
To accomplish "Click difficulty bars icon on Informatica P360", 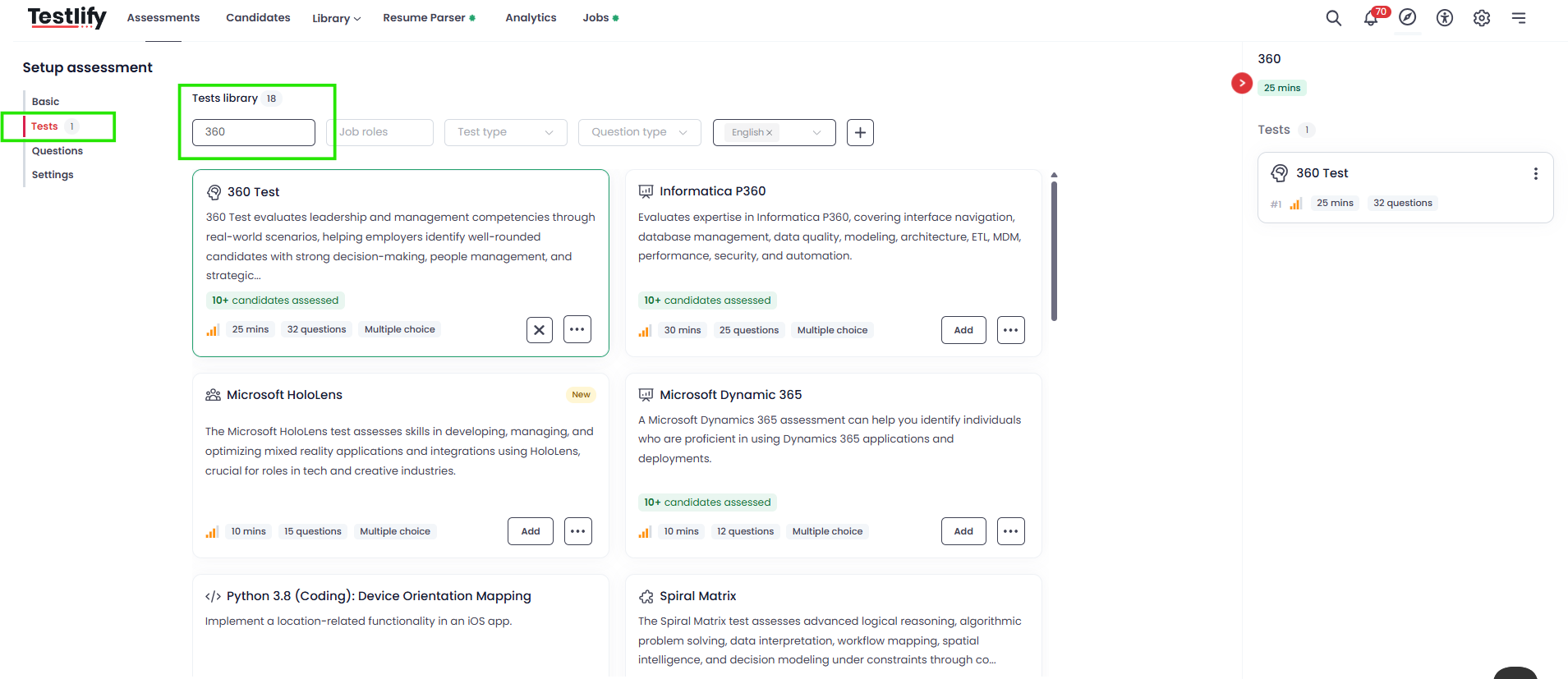I will (x=645, y=330).
